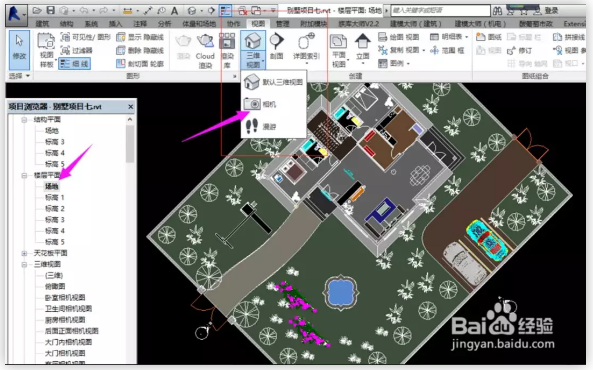This screenshot has height=370, width=593.
Task: Click the 三维视图 (3D View) house icon
Action: (x=253, y=40)
